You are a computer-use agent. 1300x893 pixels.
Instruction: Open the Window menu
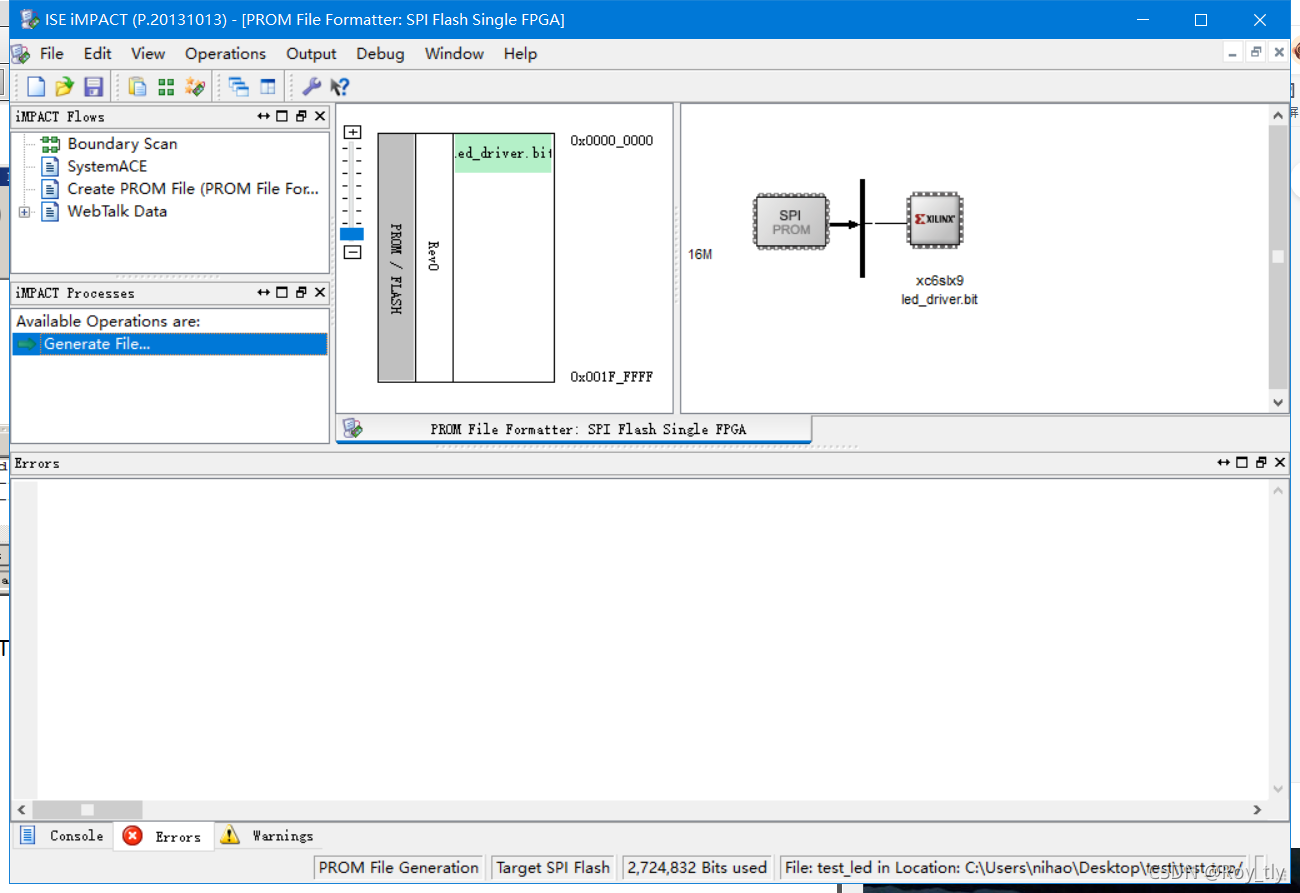454,53
